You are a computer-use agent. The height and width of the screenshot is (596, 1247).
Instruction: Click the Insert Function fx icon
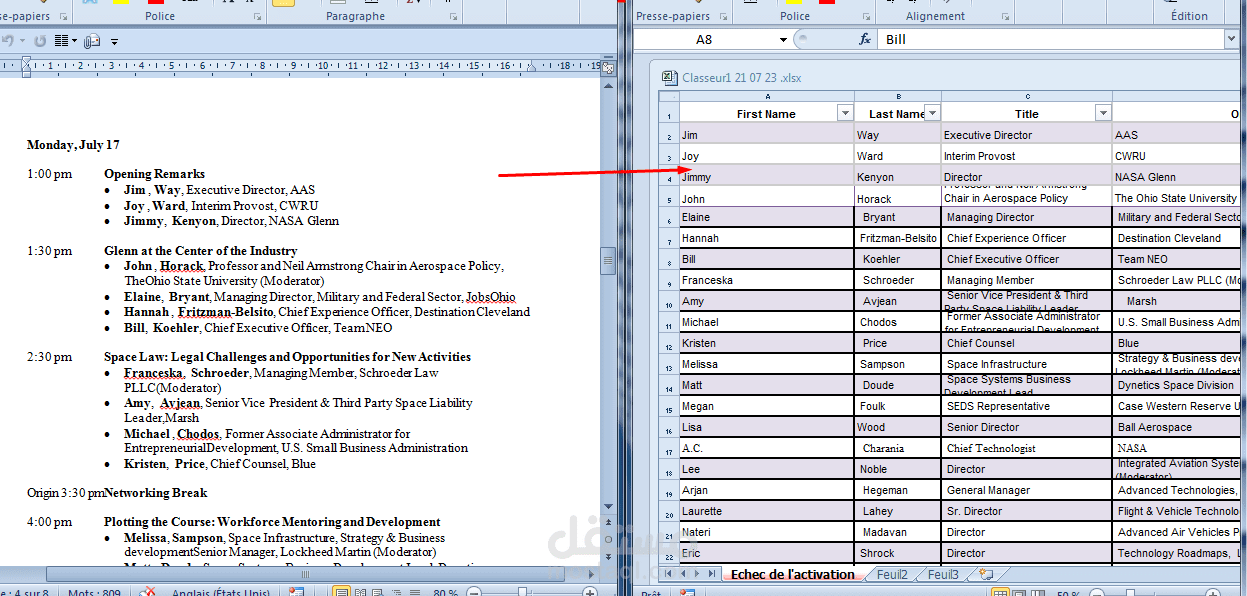tap(865, 39)
